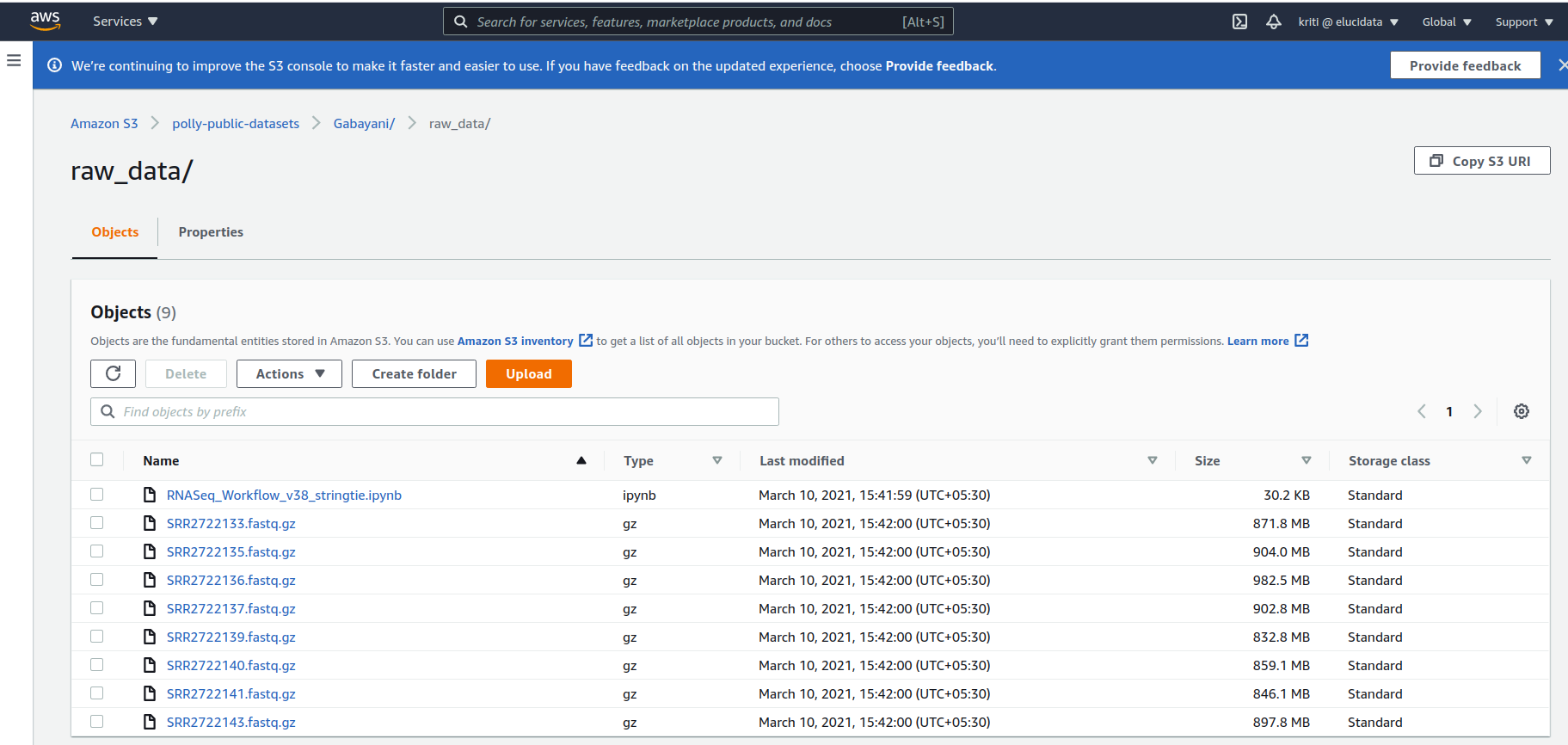
Task: Sort by Name ascending arrow
Action: point(581,460)
